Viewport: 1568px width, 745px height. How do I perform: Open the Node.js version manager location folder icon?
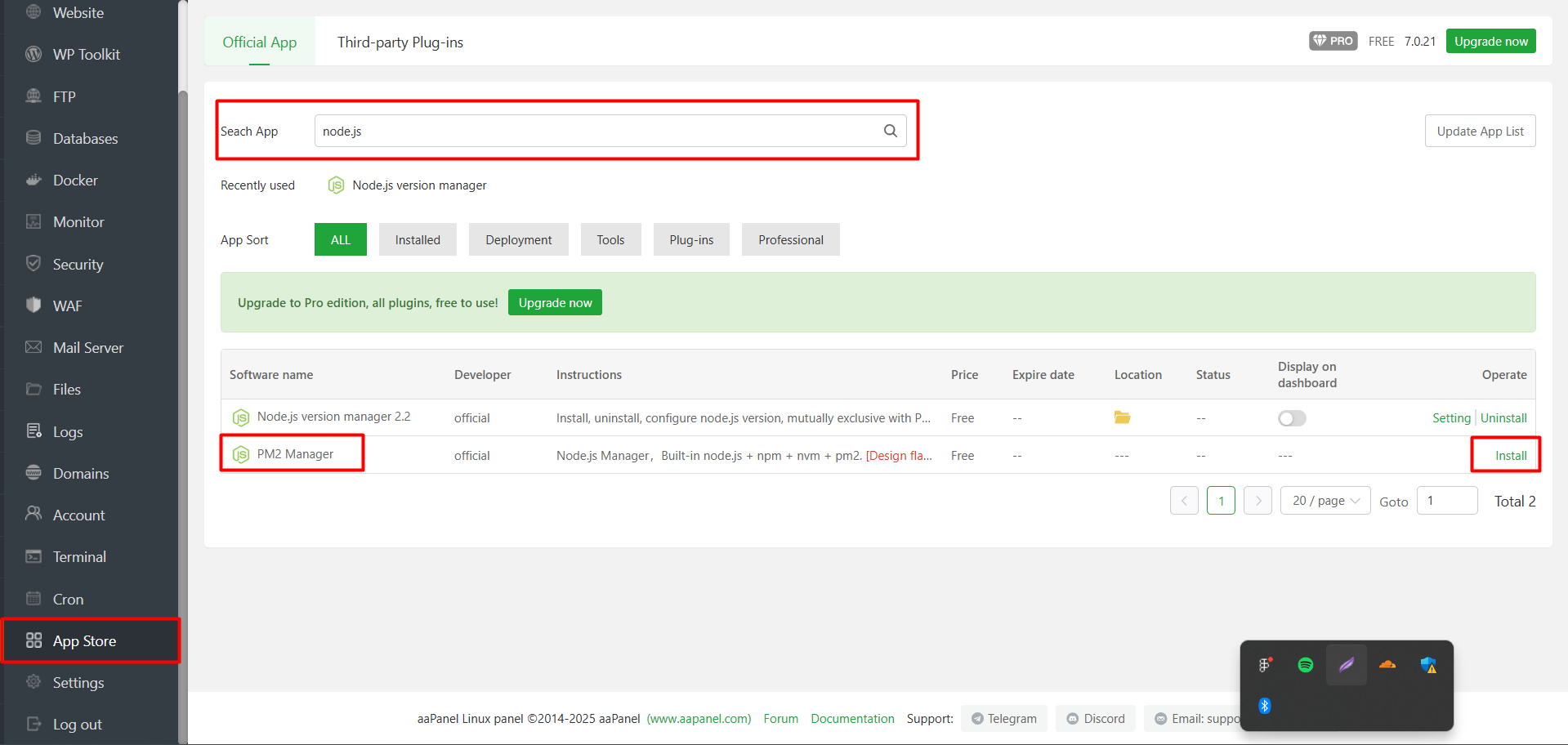1122,417
